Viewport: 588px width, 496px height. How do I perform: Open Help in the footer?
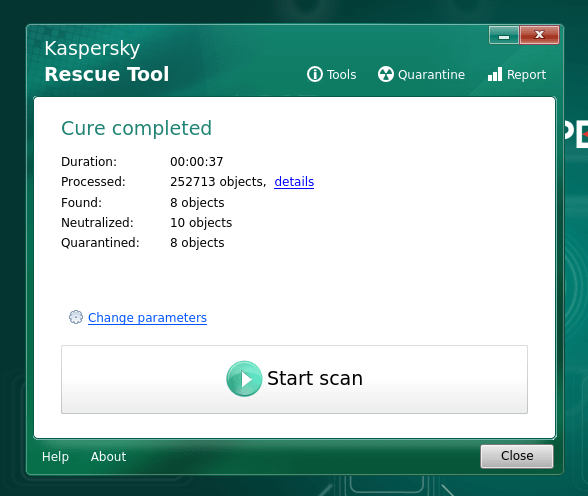[x=56, y=457]
